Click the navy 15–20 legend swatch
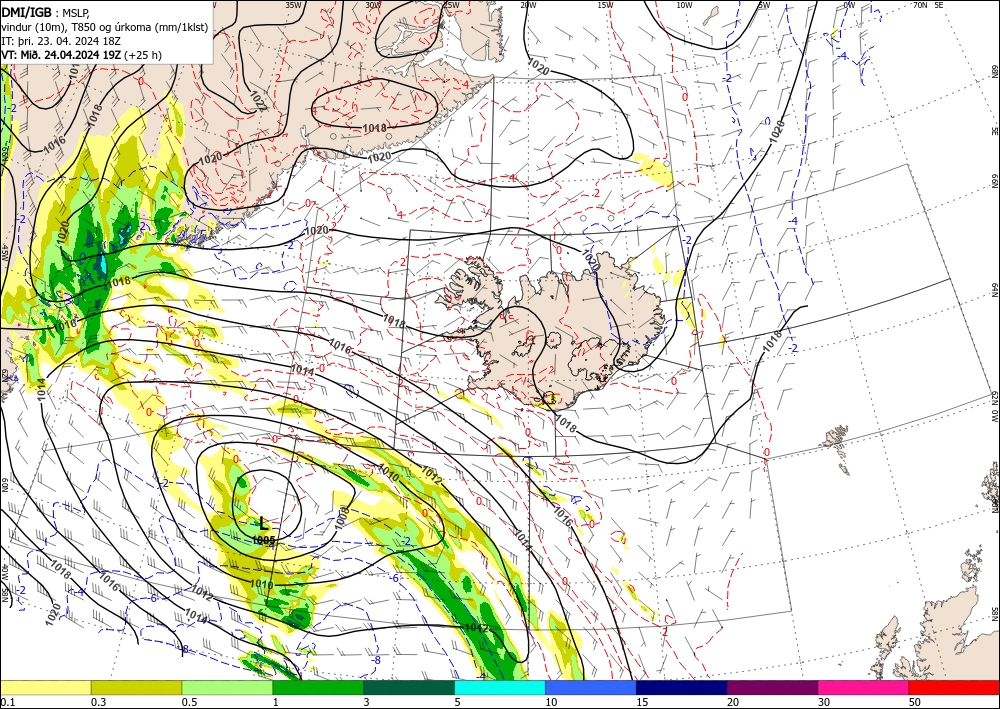Viewport: 1000px width, 709px height. point(682,687)
